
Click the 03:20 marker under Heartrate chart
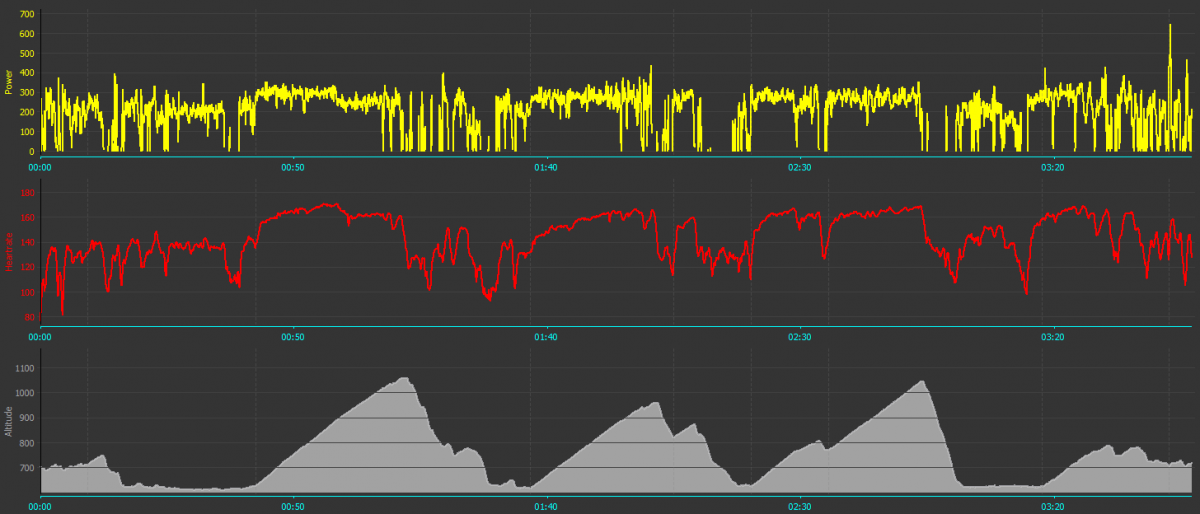point(1053,337)
